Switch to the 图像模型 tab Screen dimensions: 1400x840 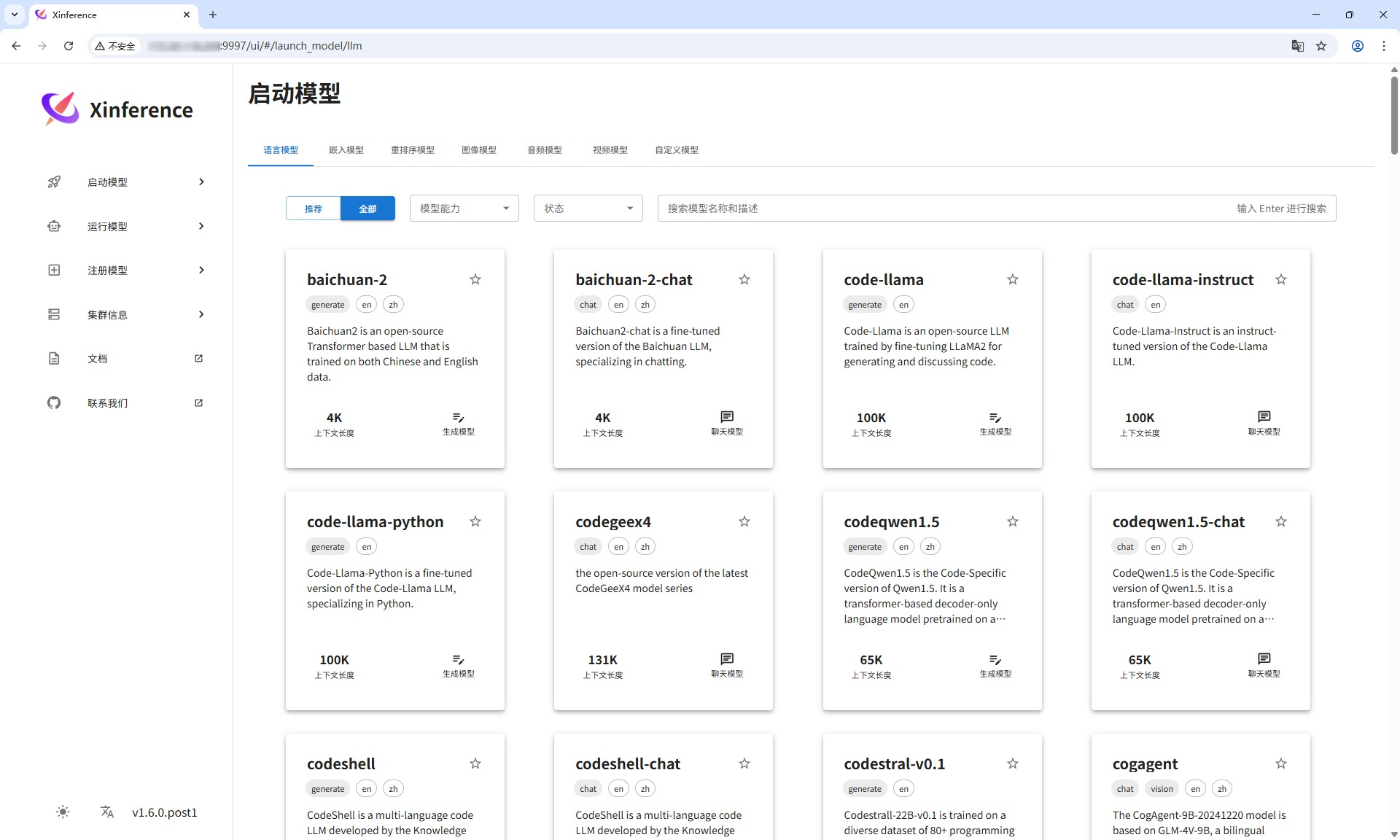point(478,149)
